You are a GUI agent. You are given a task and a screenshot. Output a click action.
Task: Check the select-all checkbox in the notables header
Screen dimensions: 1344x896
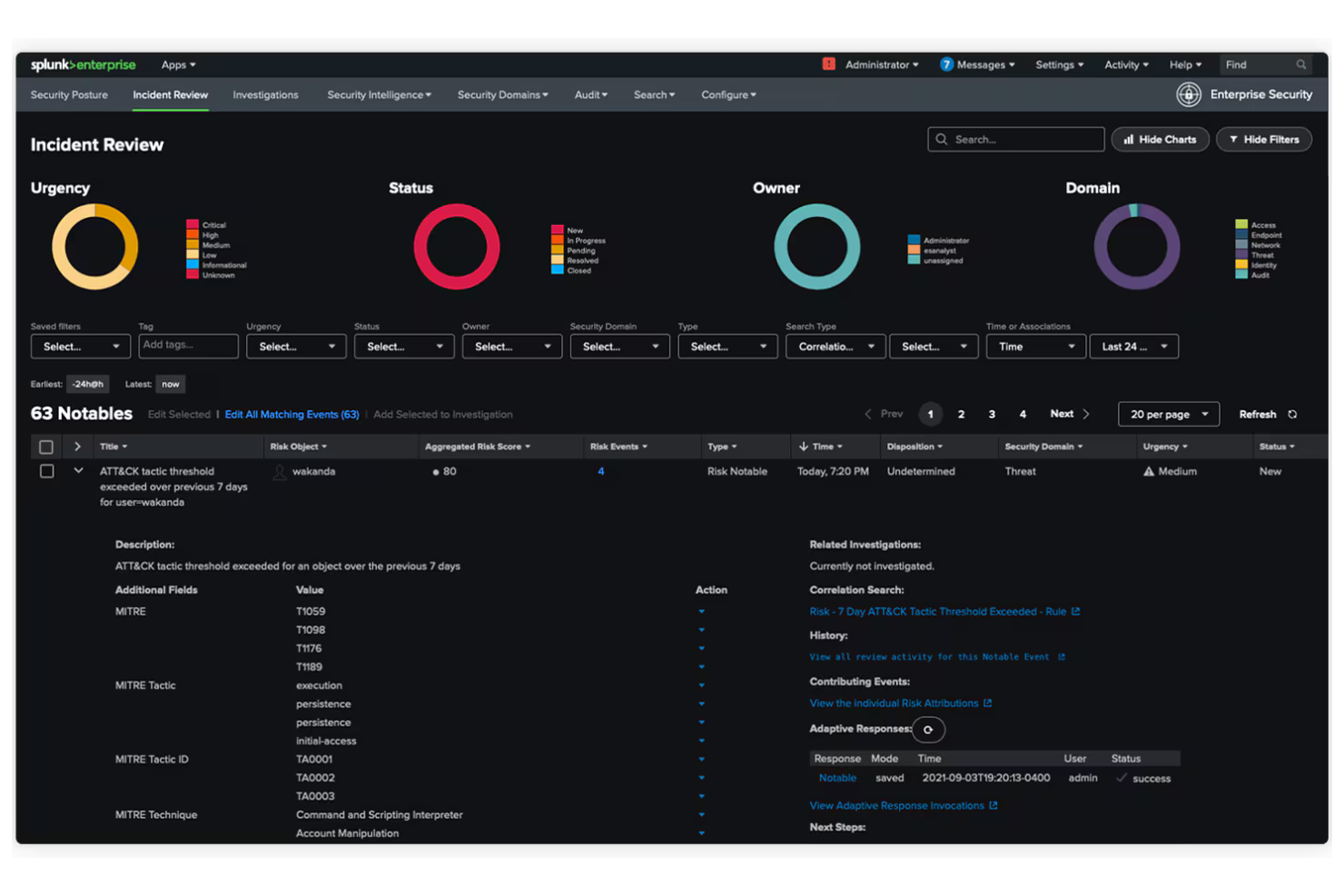[46, 446]
